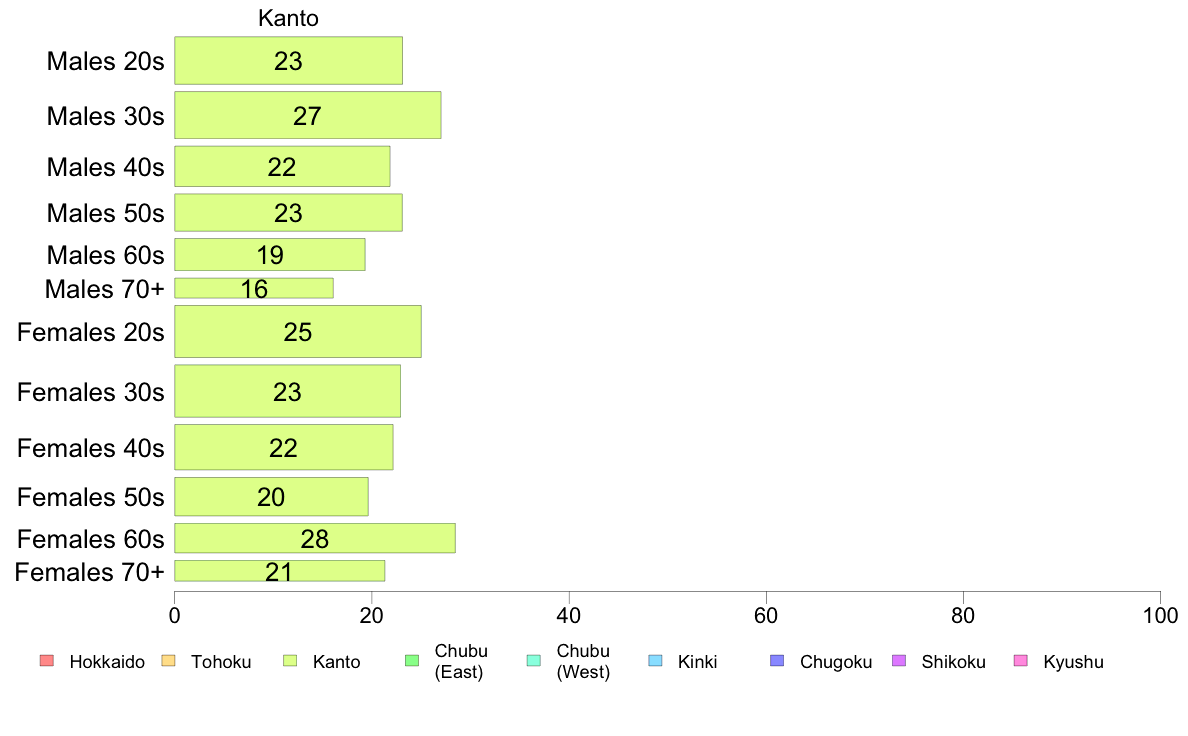
Task: Select the Males 60s bar showing 19
Action: [270, 255]
